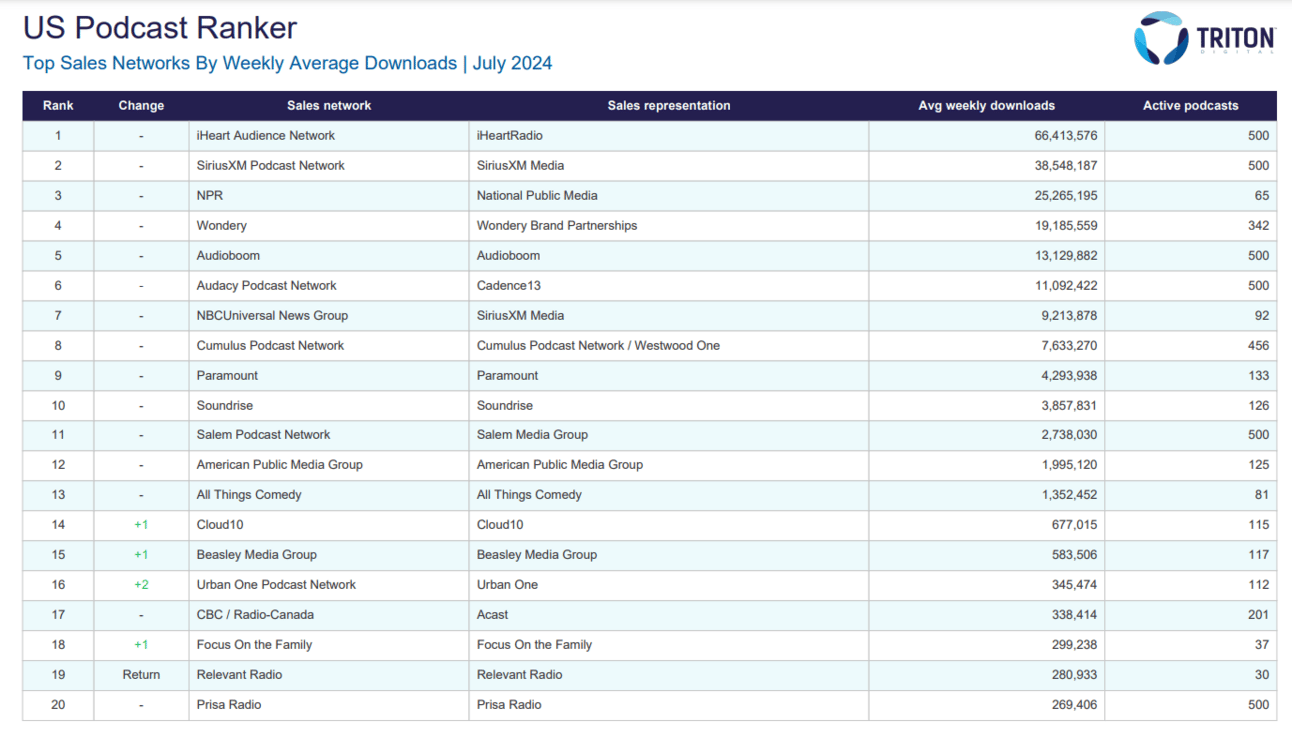Click Cumulus Podcast Network in Sales network column

(x=270, y=346)
